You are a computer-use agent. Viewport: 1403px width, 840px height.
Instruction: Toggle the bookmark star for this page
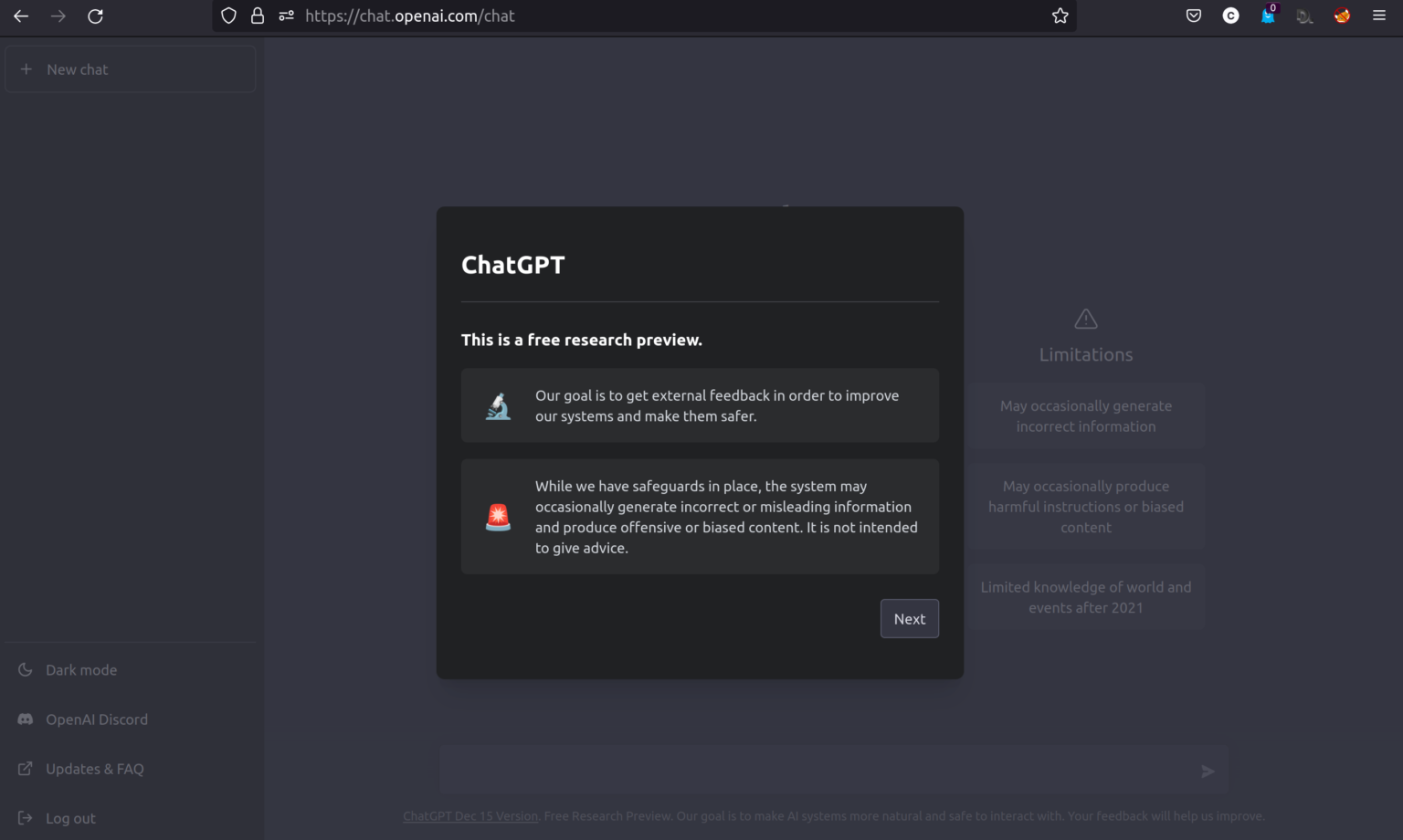pyautogui.click(x=1060, y=16)
